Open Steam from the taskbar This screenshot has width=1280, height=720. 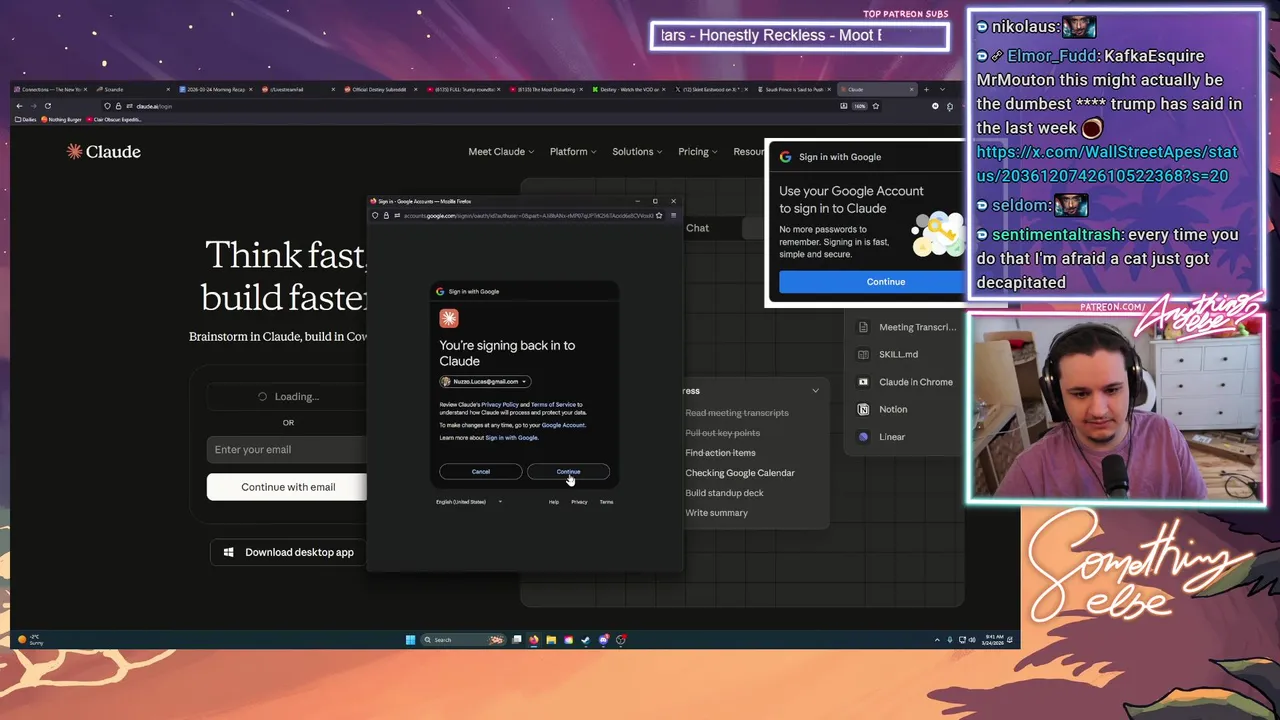point(586,640)
